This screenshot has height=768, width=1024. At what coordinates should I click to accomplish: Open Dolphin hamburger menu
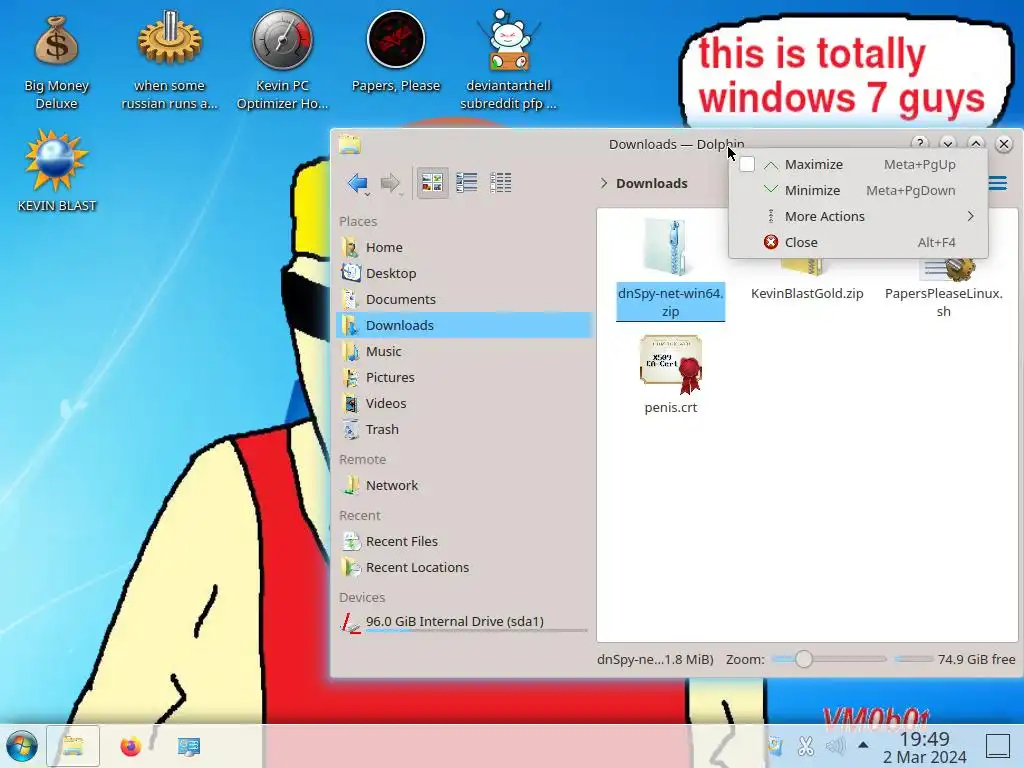997,184
